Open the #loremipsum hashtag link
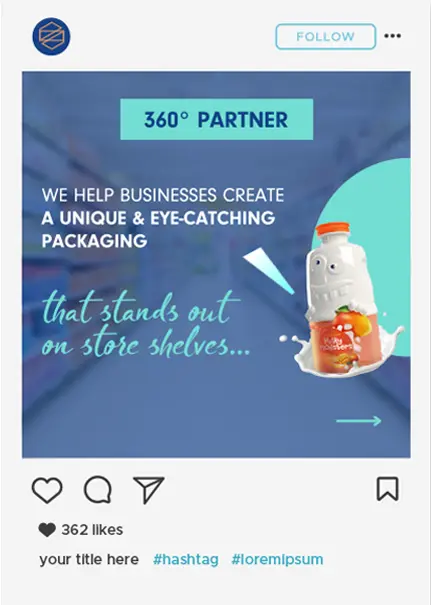Viewport: 431px width, 605px height. point(277,560)
